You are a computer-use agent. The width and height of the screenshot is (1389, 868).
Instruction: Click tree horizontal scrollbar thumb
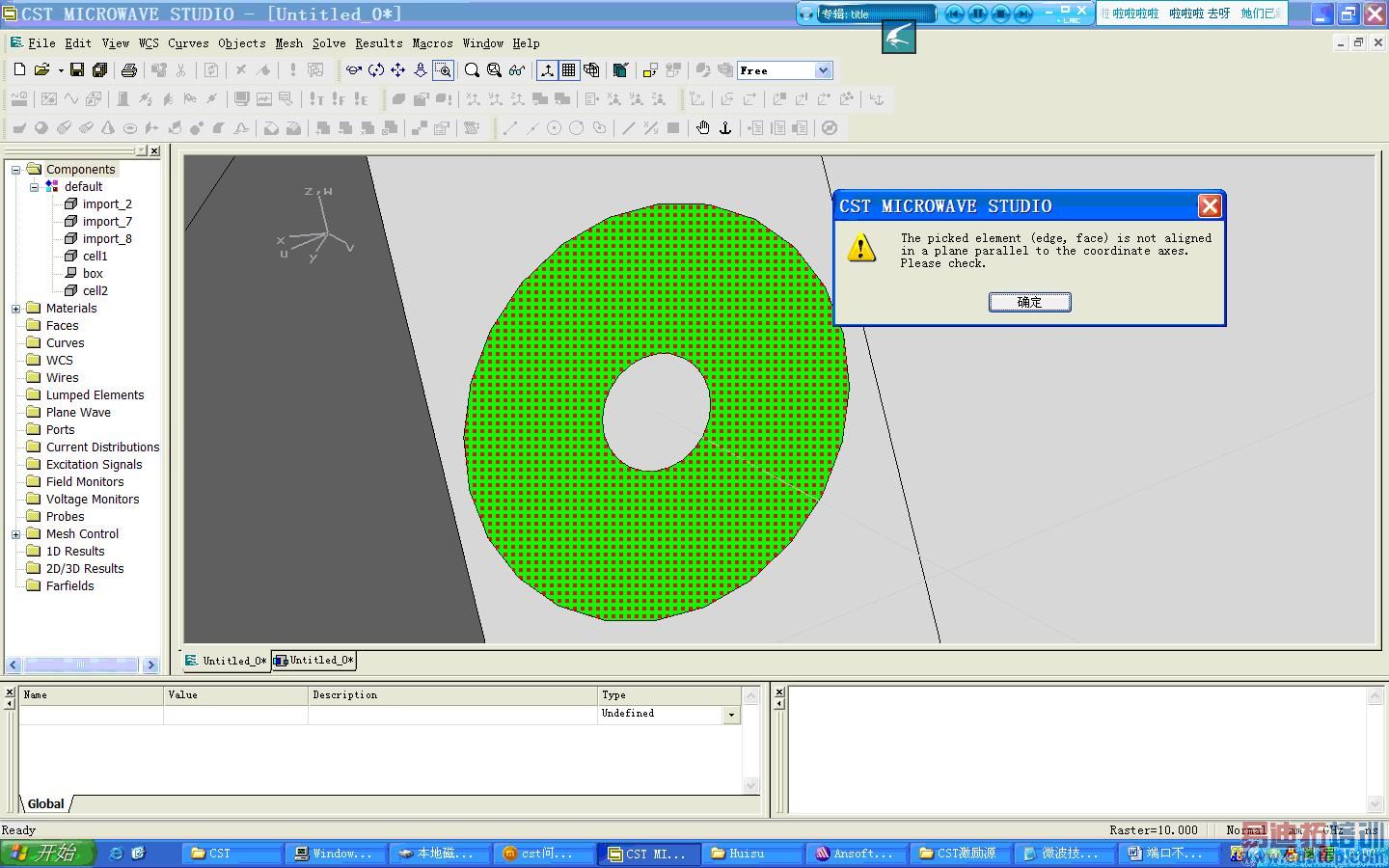[x=80, y=665]
